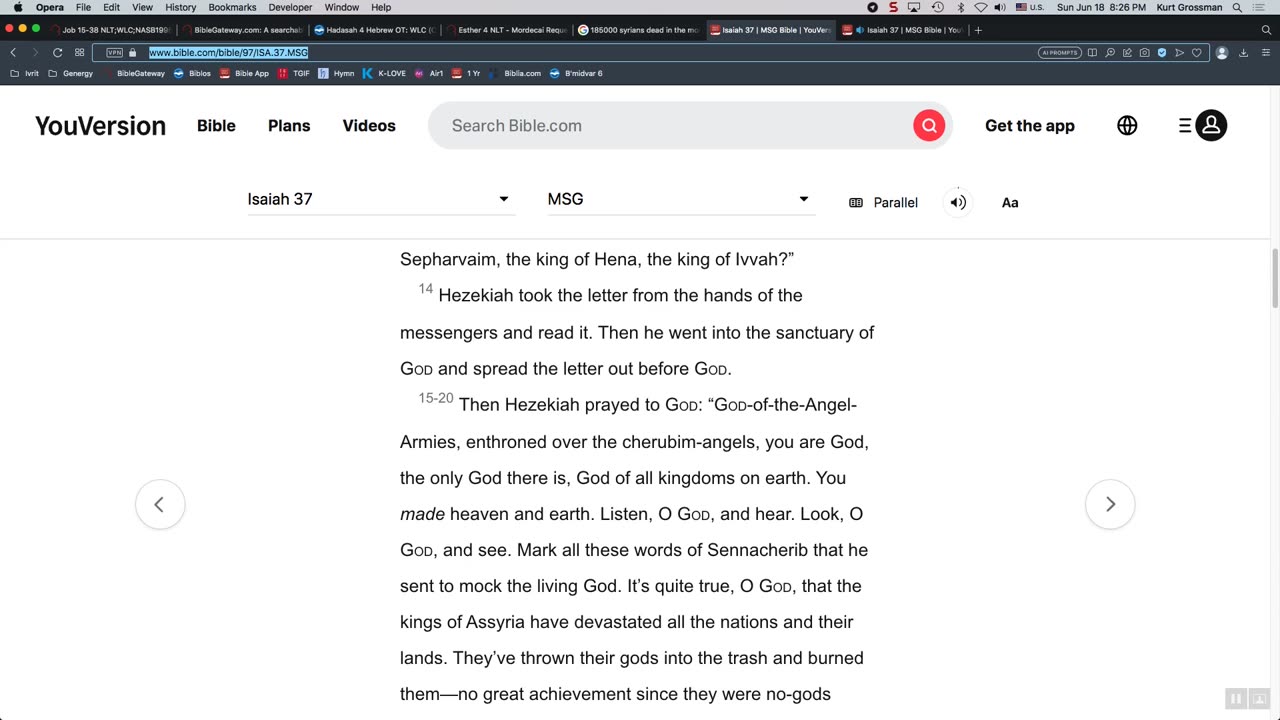Image resolution: width=1280 pixels, height=720 pixels.
Task: Switch to the 185000 syrians Google tab
Action: 638,30
